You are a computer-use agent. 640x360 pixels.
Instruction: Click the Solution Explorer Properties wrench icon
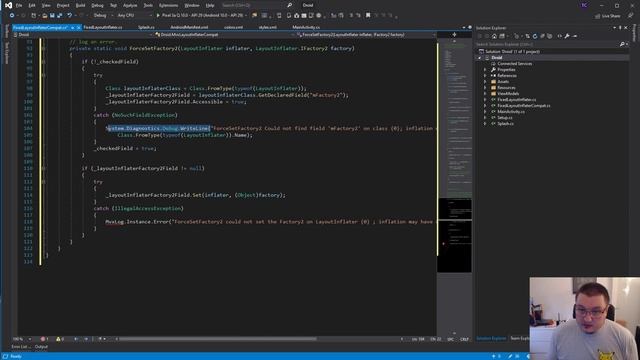(567, 36)
